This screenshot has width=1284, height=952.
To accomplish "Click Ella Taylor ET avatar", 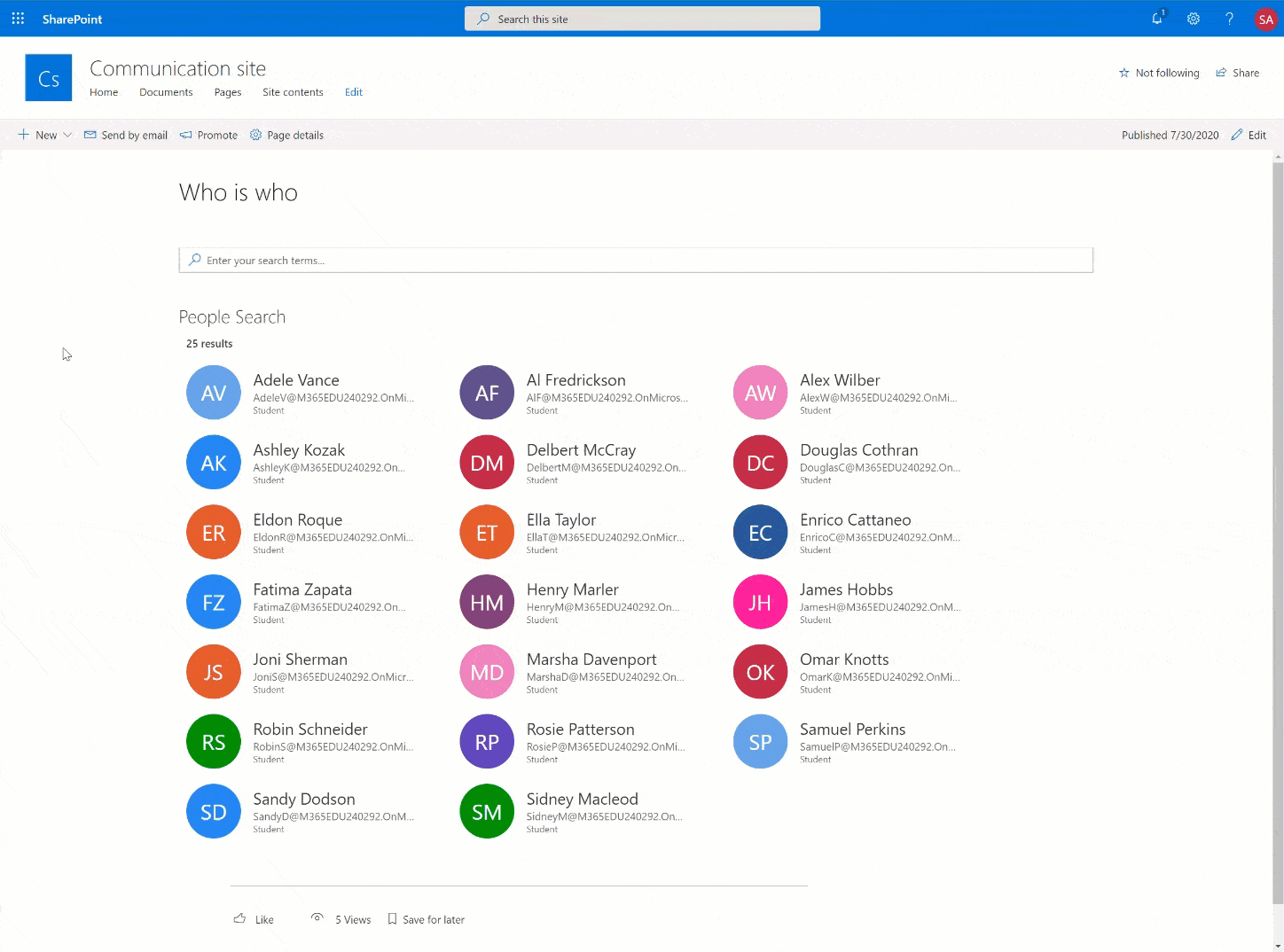I will [487, 532].
